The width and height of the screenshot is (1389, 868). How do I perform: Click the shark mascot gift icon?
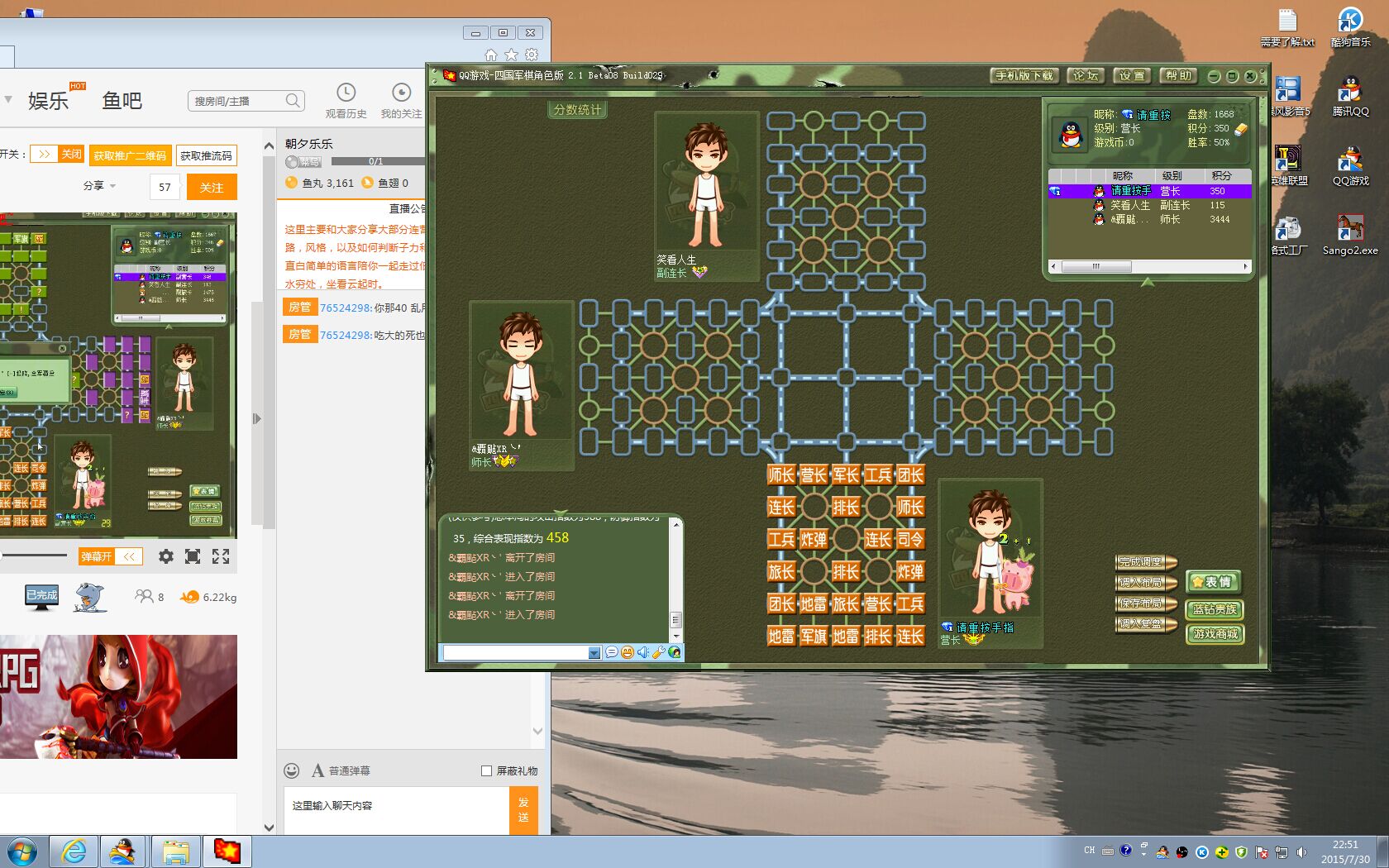click(x=89, y=596)
